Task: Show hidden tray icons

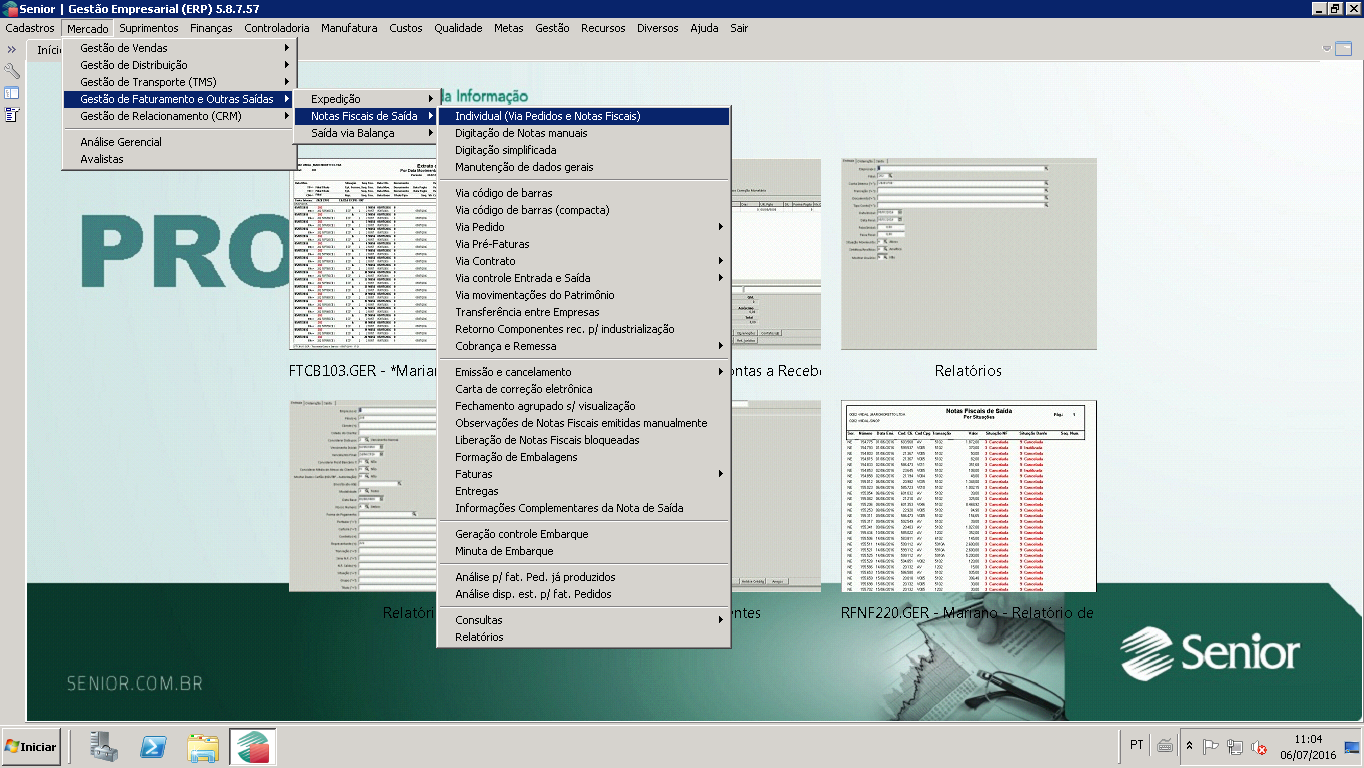Action: 1189,745
